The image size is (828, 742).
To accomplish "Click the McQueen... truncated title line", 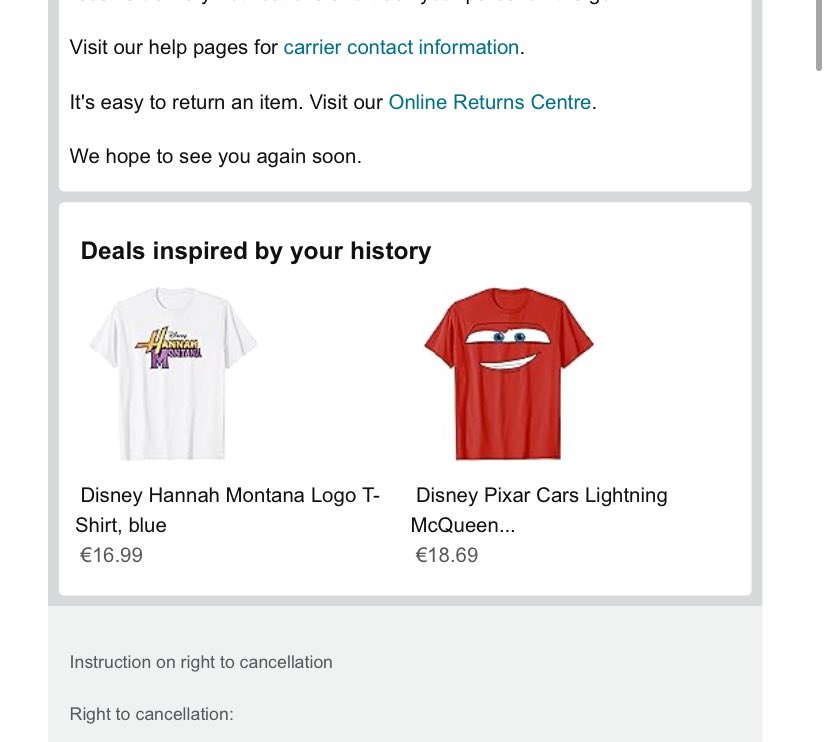I will point(463,525).
